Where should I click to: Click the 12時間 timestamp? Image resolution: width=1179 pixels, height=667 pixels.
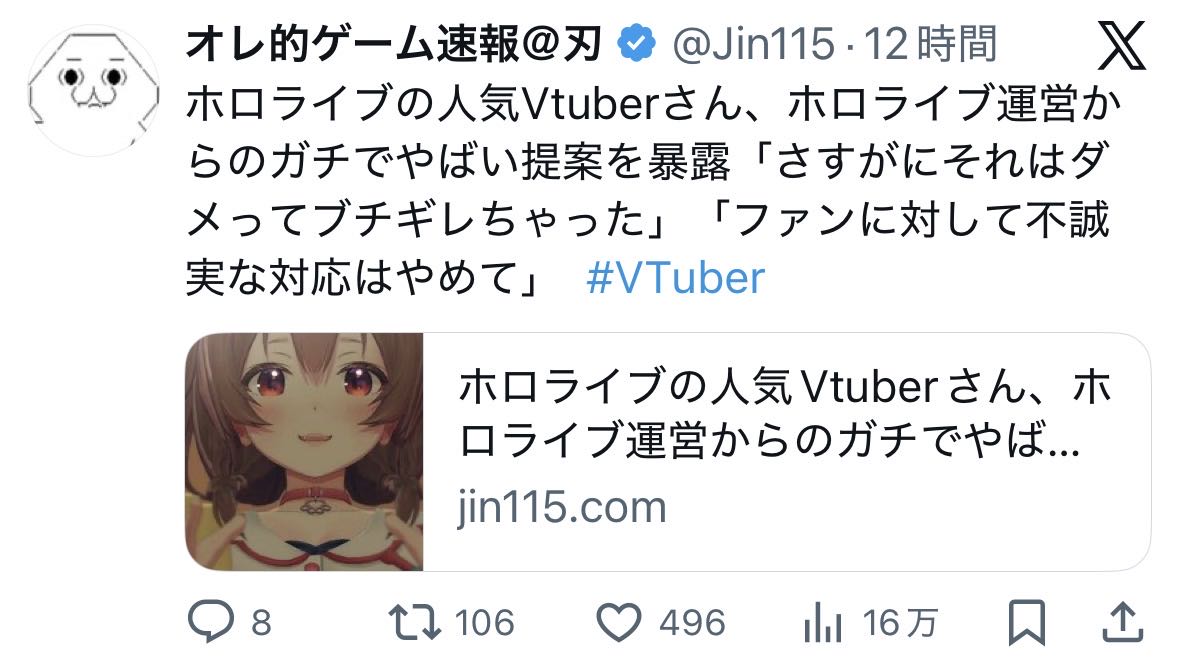[930, 44]
